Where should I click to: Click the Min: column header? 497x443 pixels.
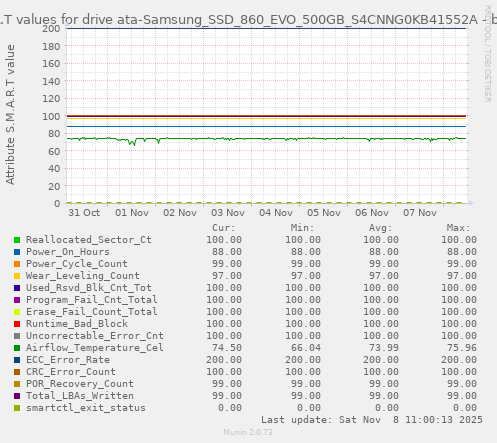pos(302,228)
